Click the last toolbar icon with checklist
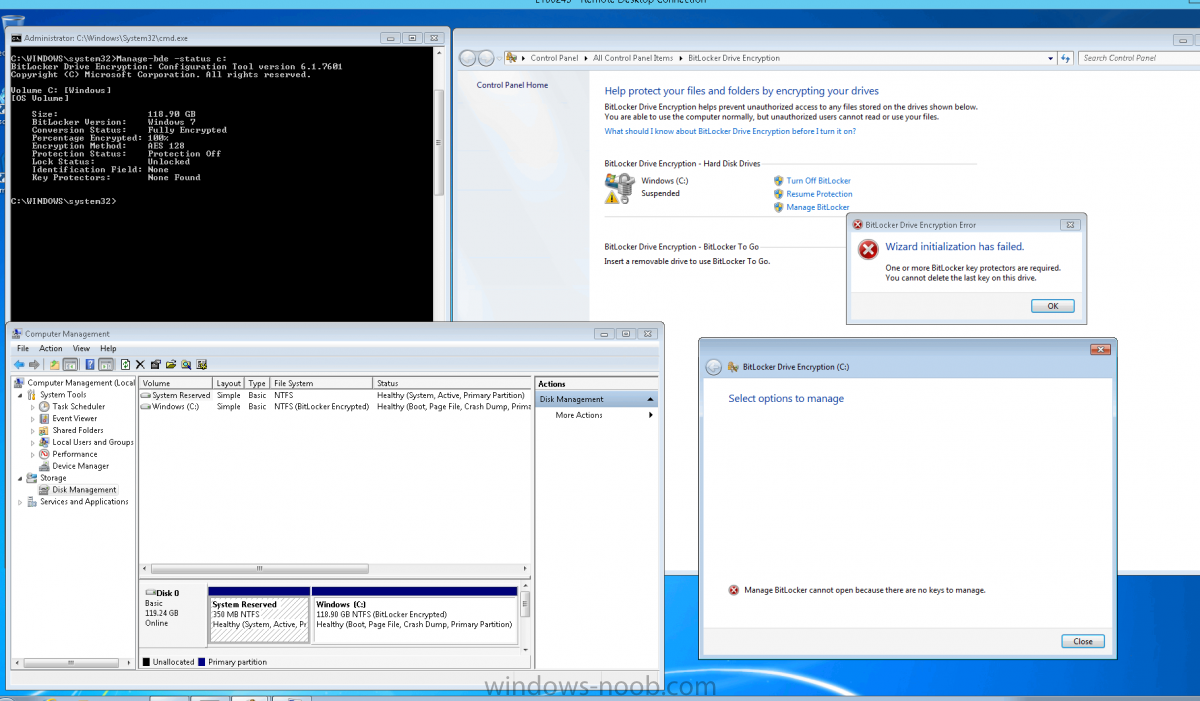The width and height of the screenshot is (1200, 701). point(201,364)
